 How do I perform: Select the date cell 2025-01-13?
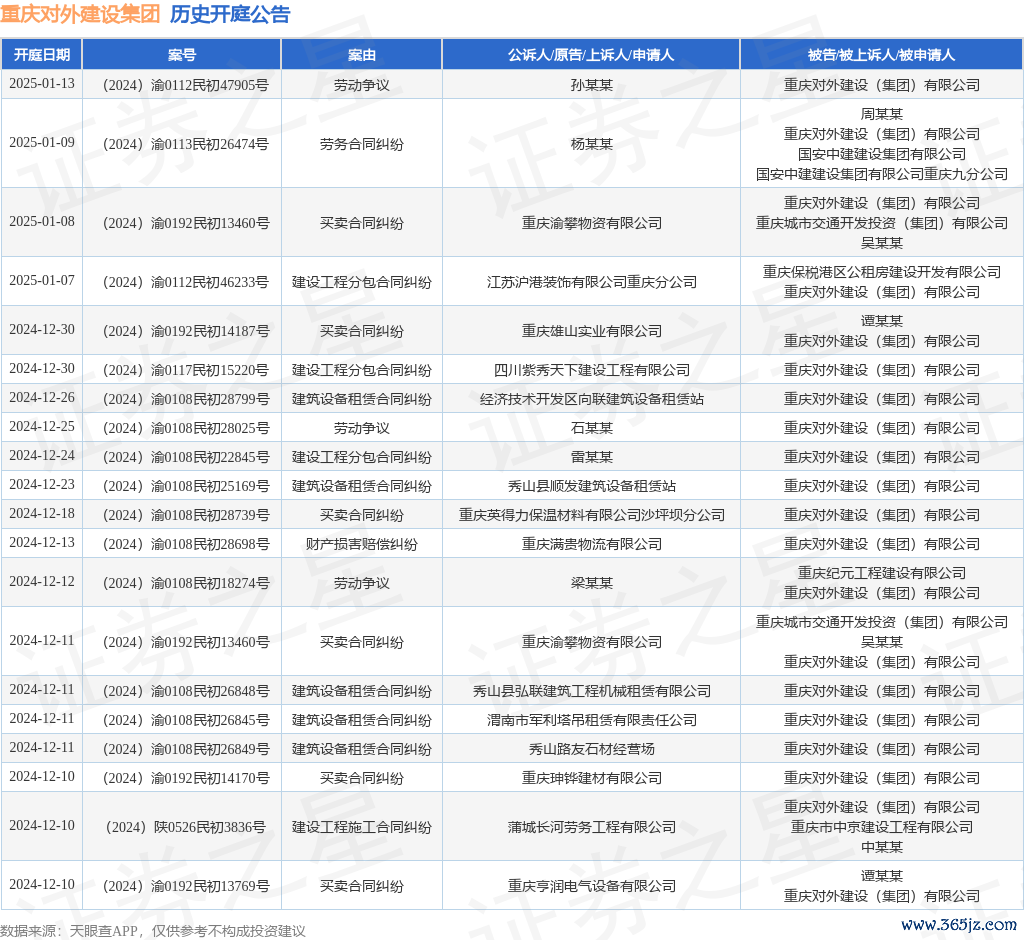(42, 84)
